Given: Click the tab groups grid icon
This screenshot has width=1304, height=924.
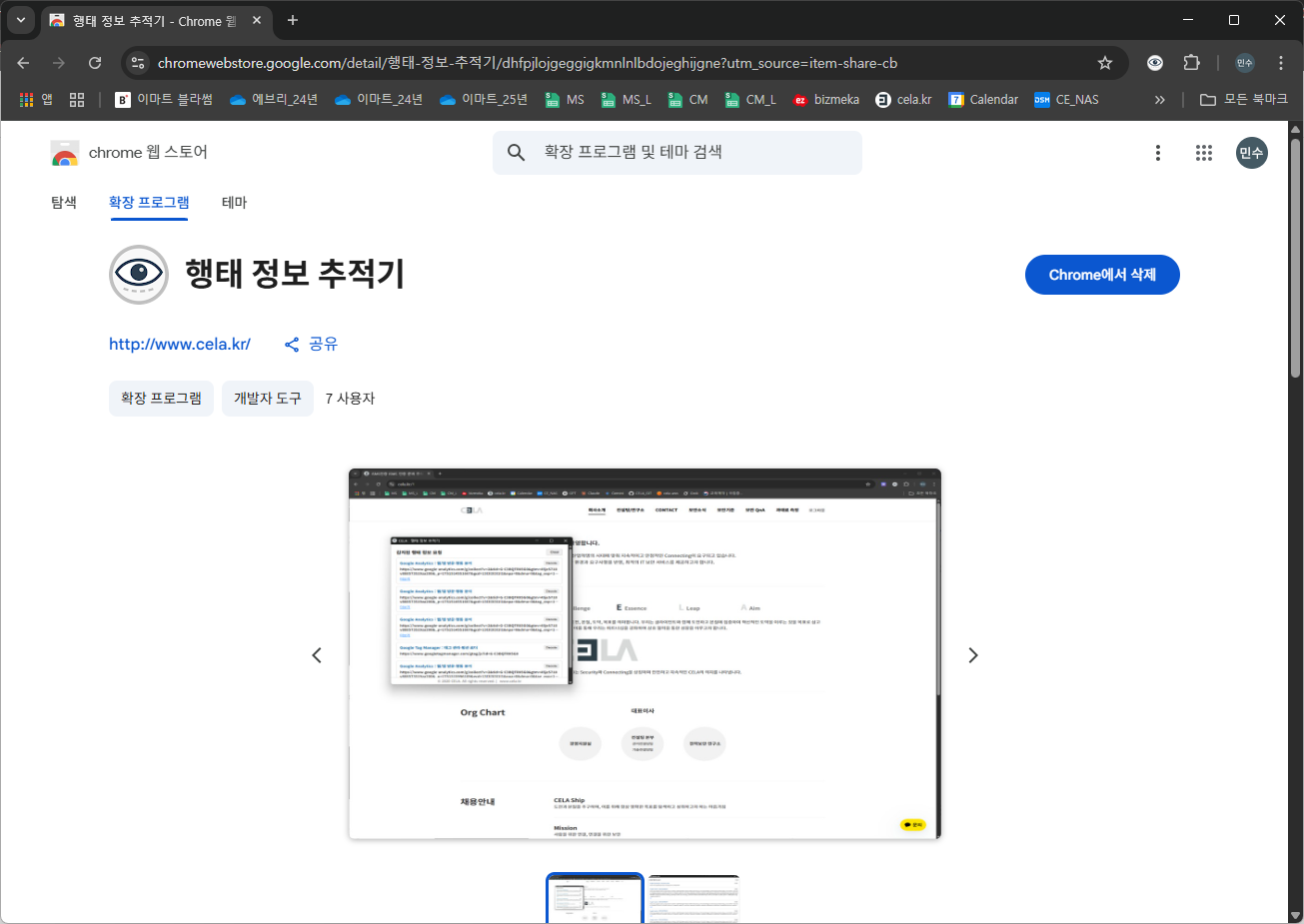Looking at the screenshot, I should click(x=77, y=99).
